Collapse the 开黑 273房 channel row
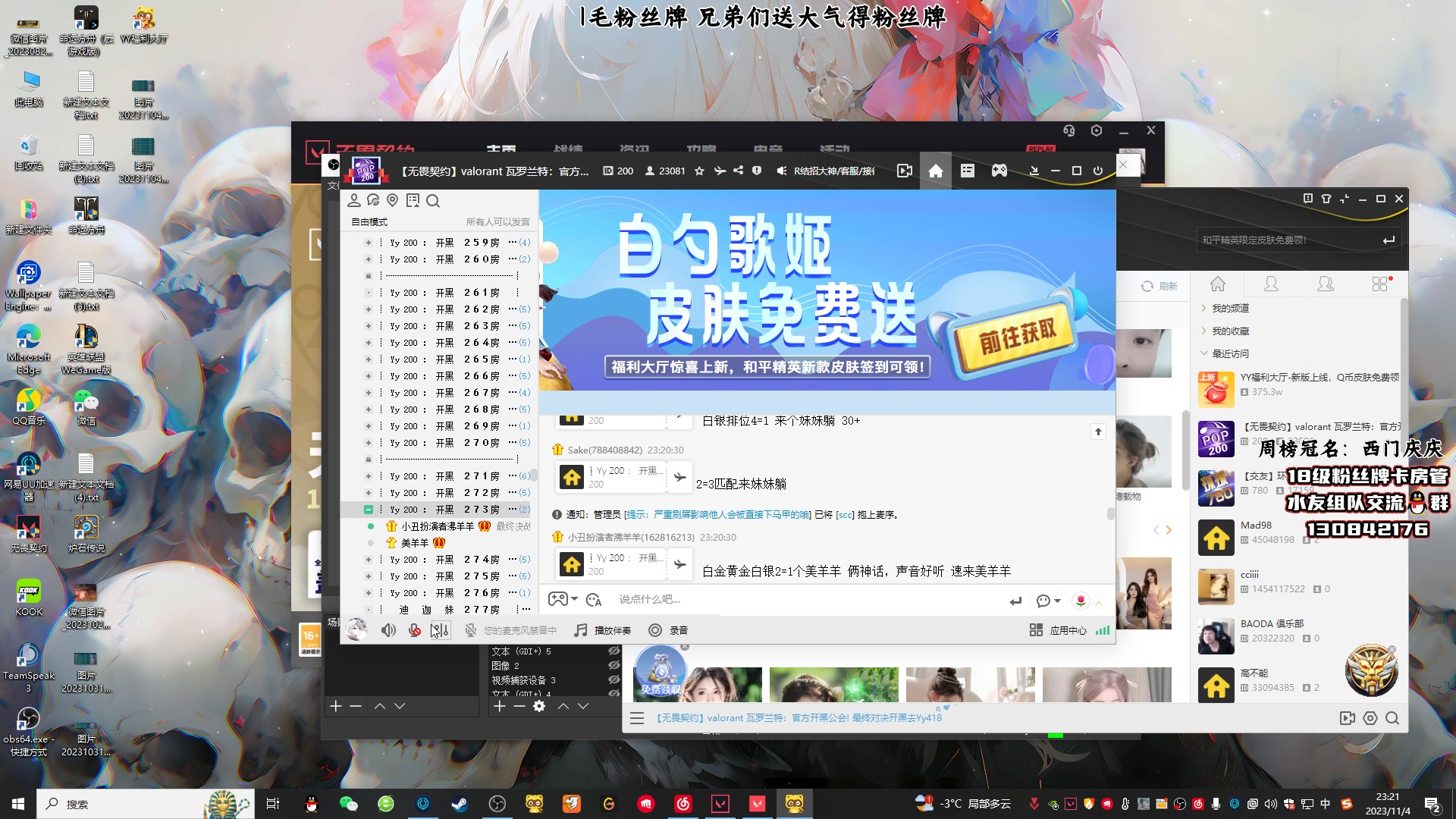1456x819 pixels. point(369,510)
